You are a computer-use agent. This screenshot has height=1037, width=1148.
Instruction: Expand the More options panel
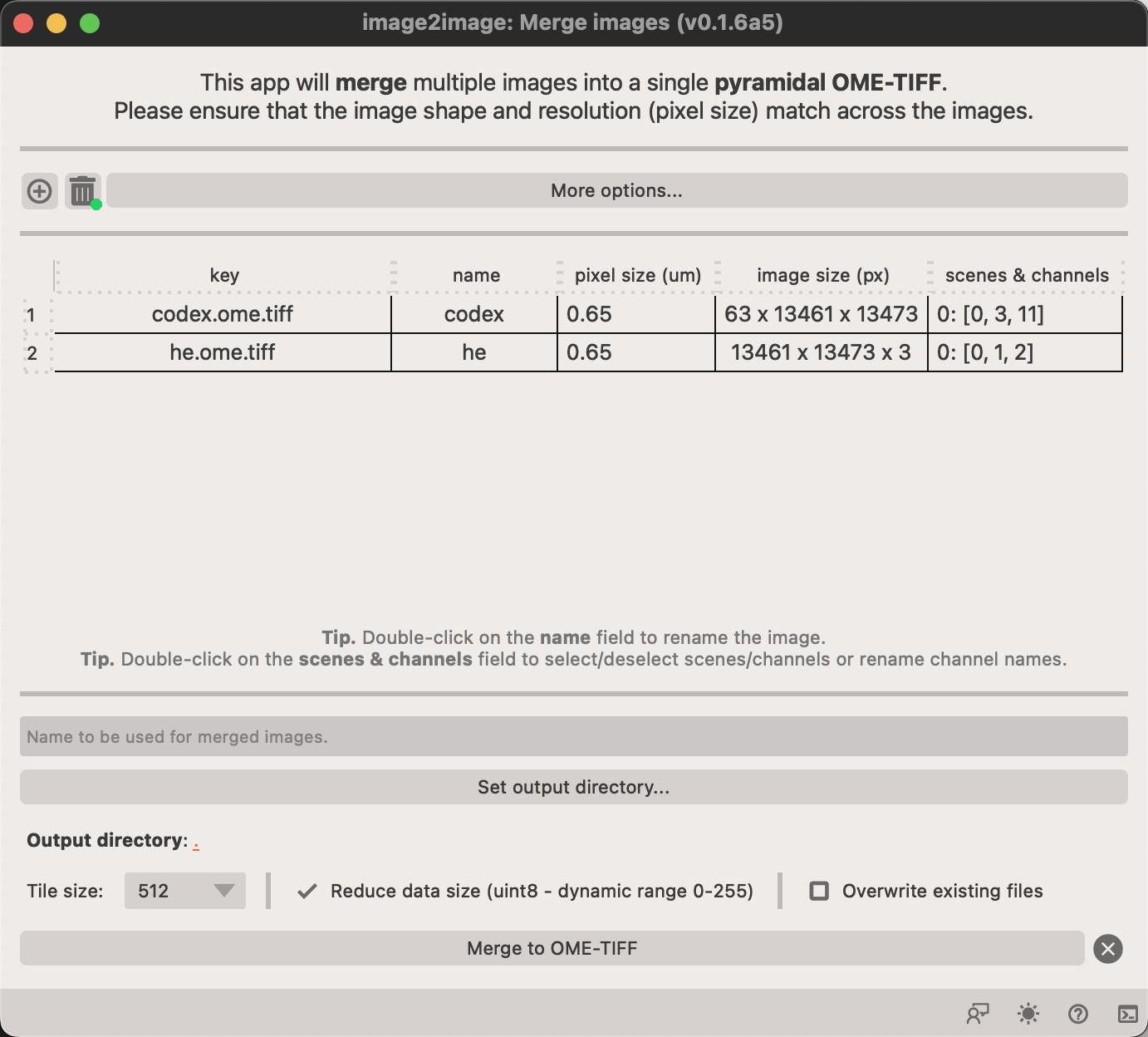[x=616, y=190]
